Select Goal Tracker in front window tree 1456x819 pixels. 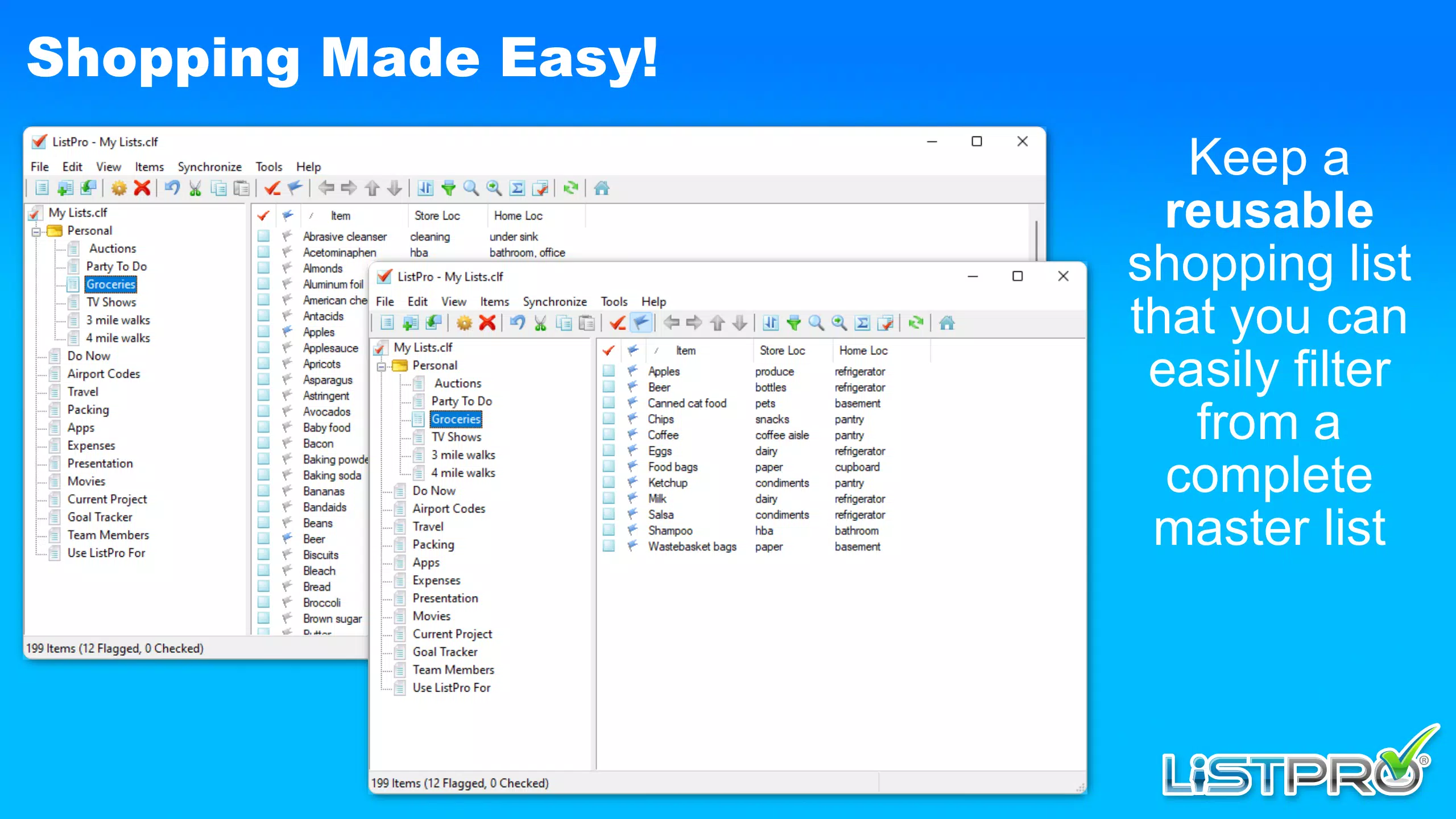pyautogui.click(x=445, y=652)
